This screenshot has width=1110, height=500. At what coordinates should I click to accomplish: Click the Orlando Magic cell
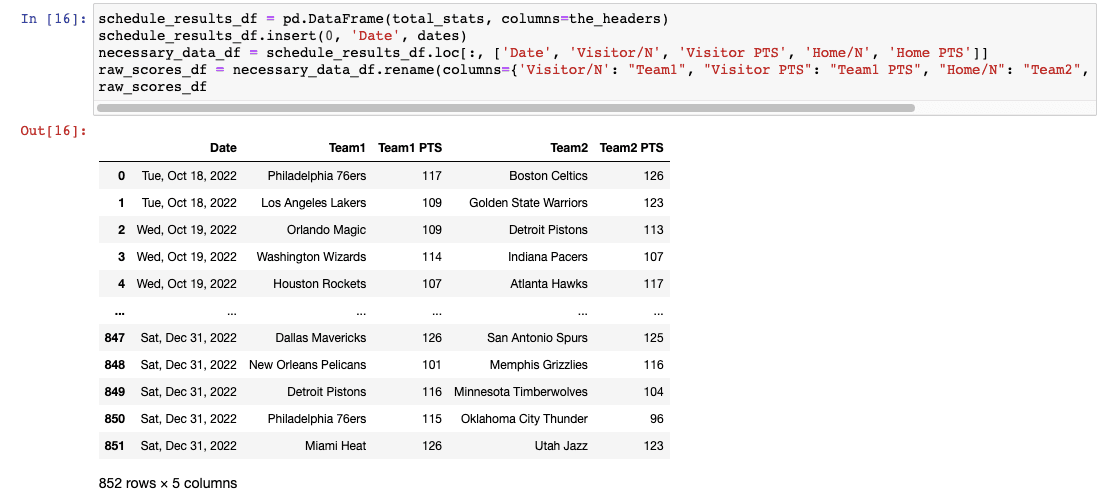pyautogui.click(x=326, y=230)
